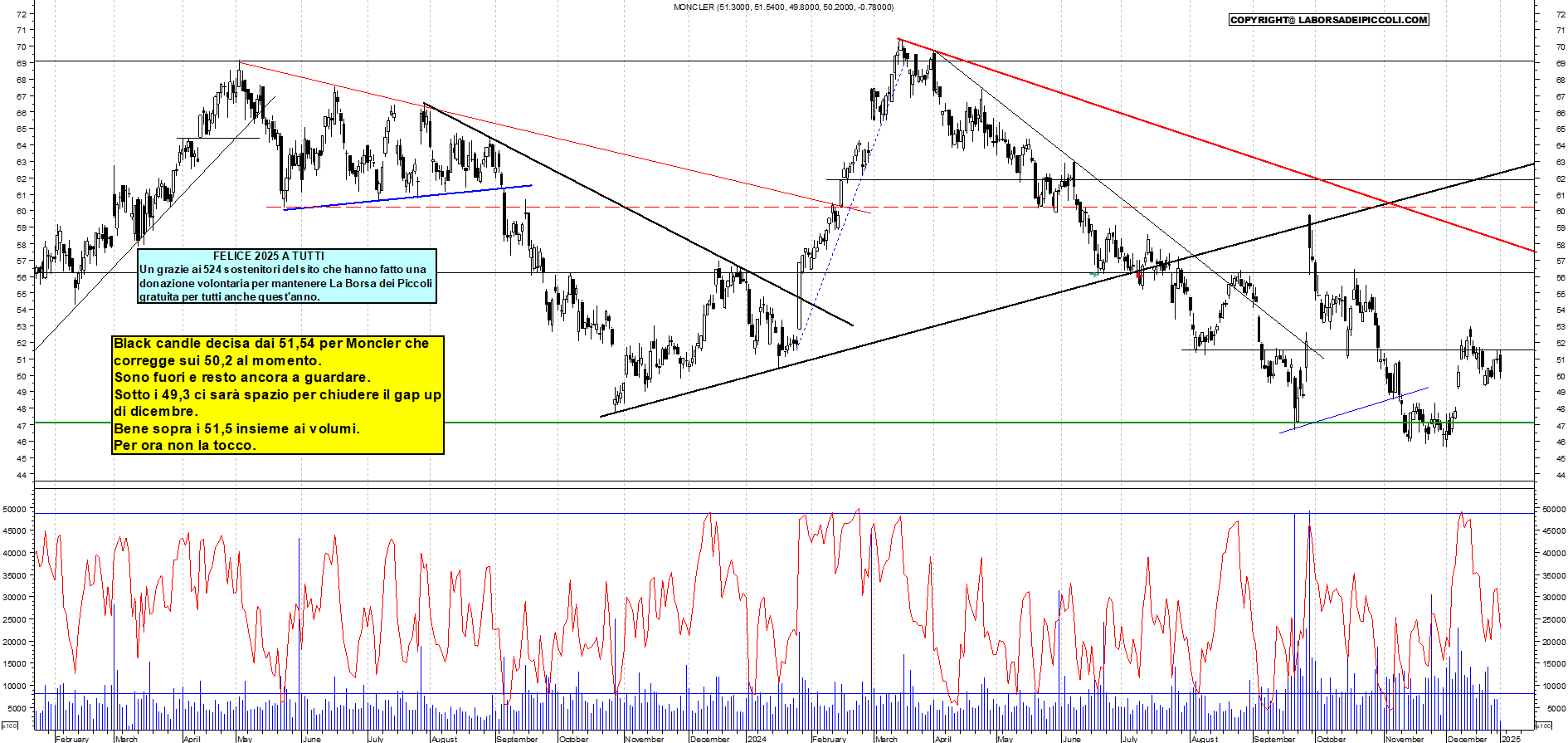Screen dimensions: 1568x743
Task: Click the 60 label on left price axis
Action: 22,212
